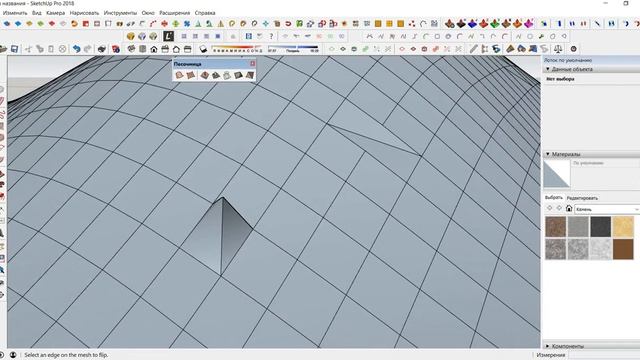Click the gray Redo arrow
The height and width of the screenshot is (360, 640).
[x=87, y=49]
